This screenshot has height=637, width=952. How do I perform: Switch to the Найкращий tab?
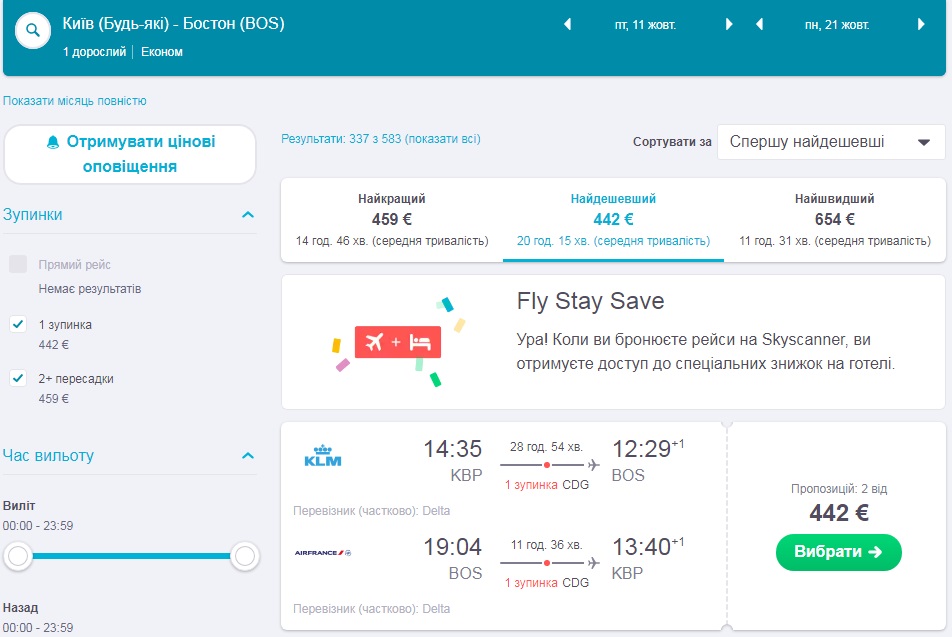tap(392, 220)
